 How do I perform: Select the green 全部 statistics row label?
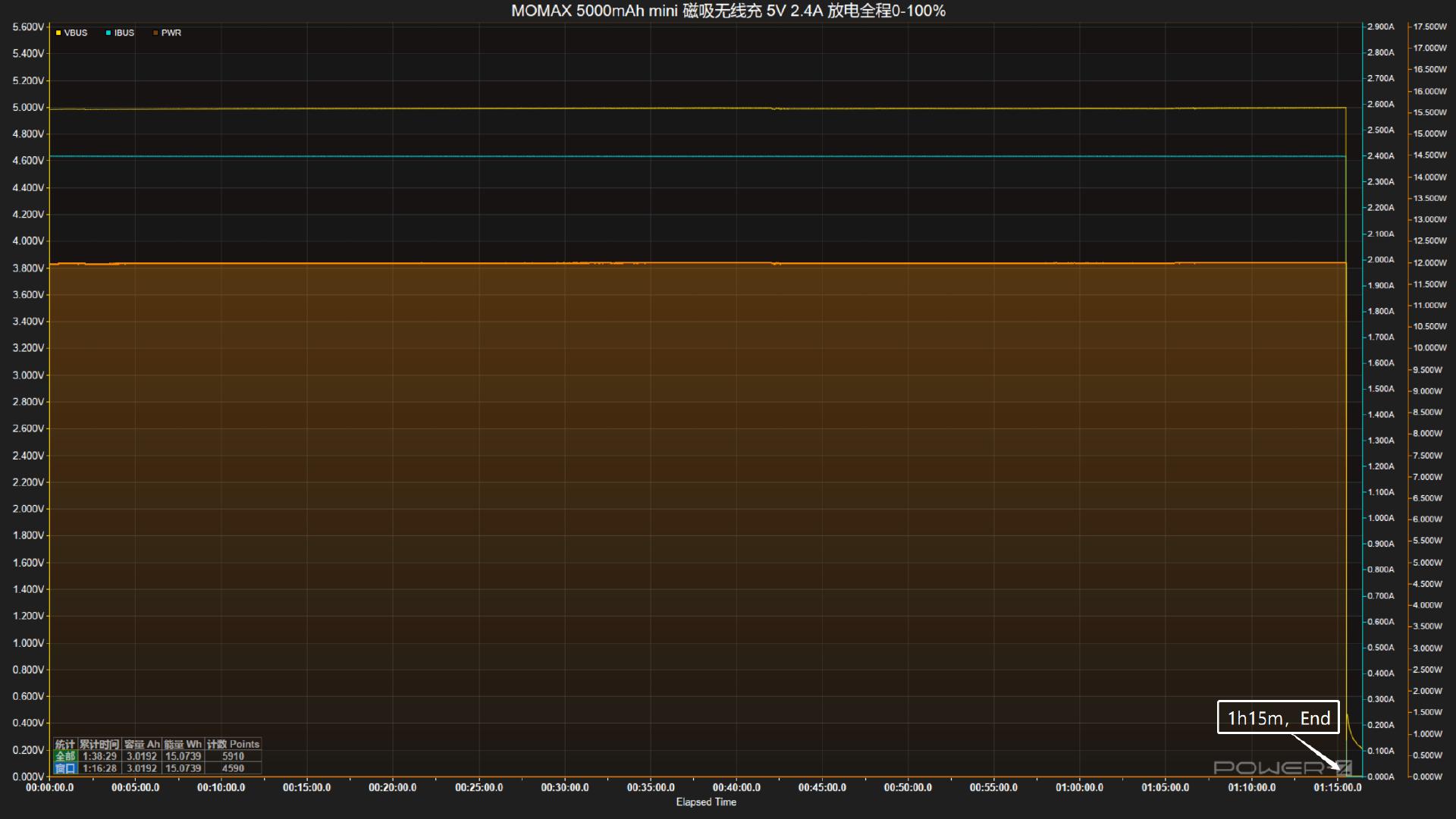pos(65,756)
